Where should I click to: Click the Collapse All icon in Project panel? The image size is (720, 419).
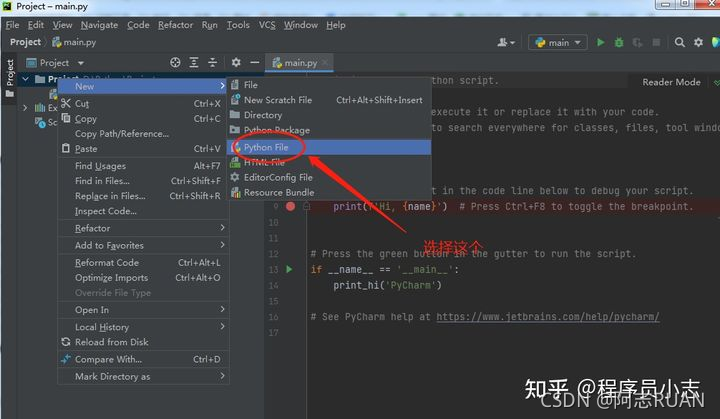click(x=213, y=62)
